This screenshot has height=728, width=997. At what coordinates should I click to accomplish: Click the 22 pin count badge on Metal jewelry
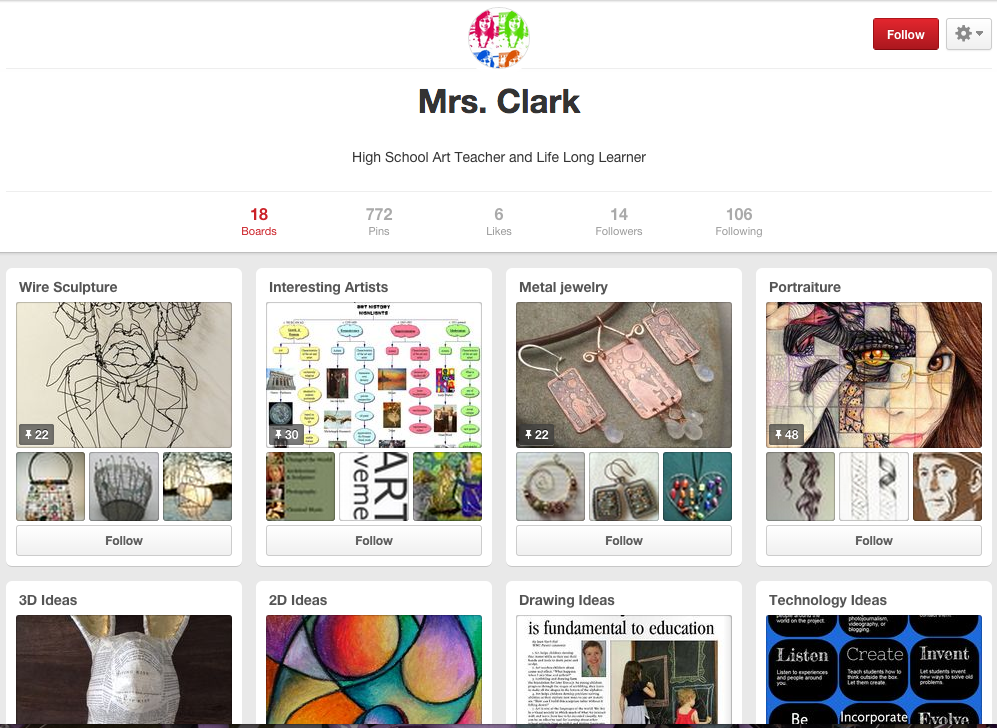537,435
